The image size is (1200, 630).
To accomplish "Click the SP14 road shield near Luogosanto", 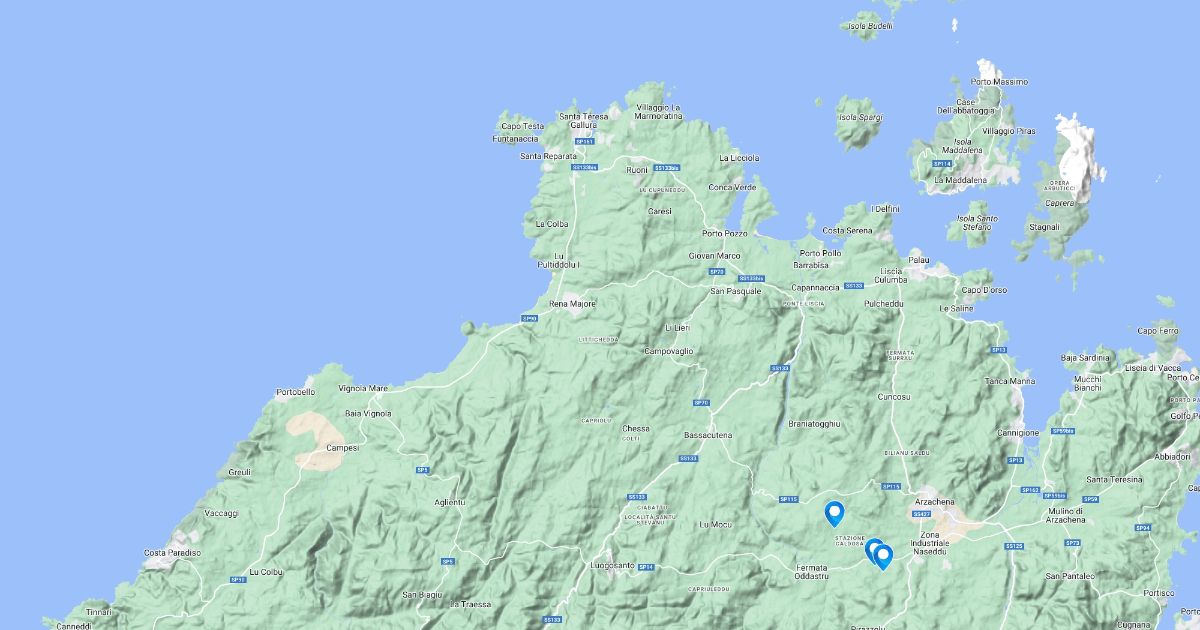I will [x=646, y=567].
